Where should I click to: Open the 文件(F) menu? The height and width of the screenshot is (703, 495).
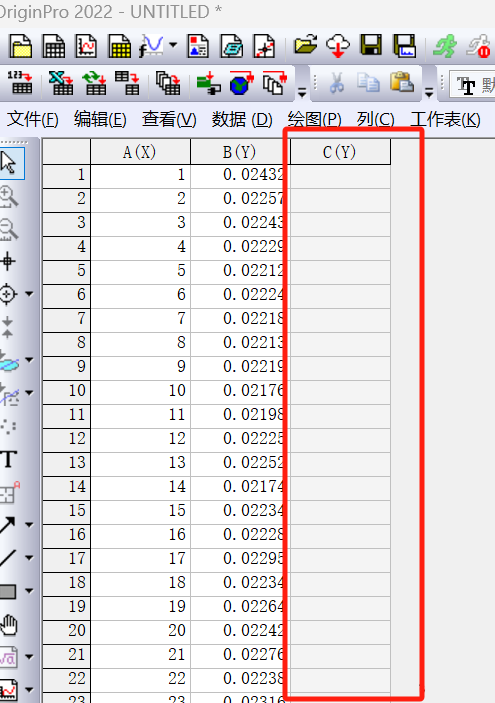(33, 120)
